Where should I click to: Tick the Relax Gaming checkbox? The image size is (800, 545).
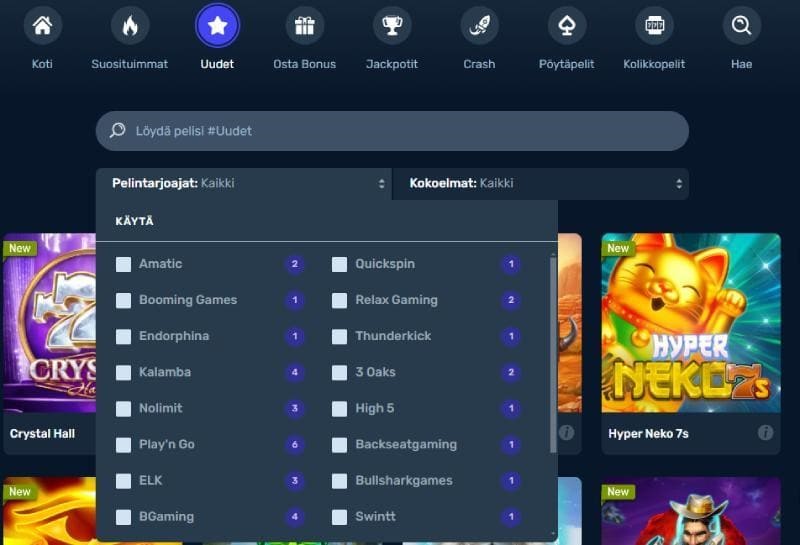tap(339, 301)
